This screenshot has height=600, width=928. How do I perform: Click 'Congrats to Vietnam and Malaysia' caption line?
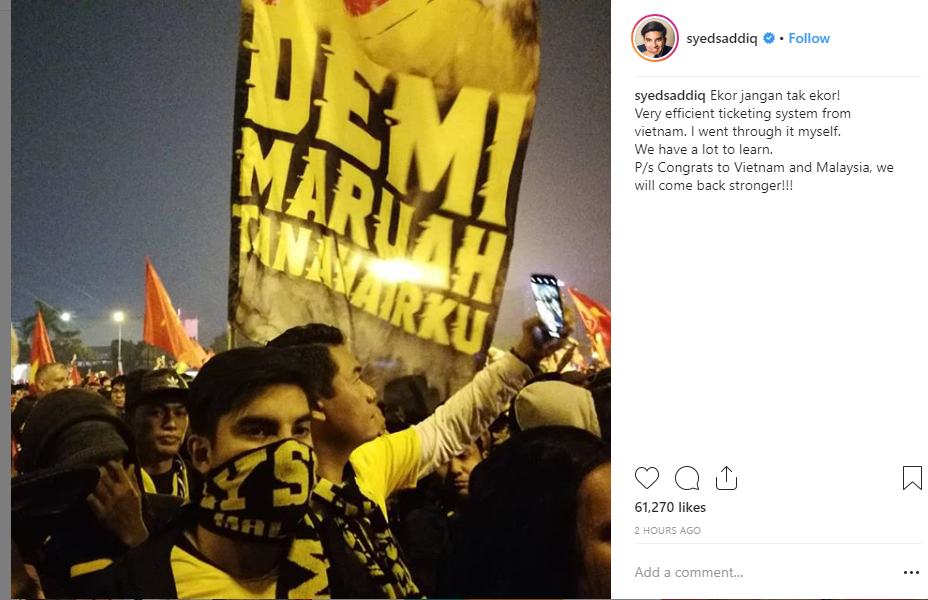tap(763, 167)
